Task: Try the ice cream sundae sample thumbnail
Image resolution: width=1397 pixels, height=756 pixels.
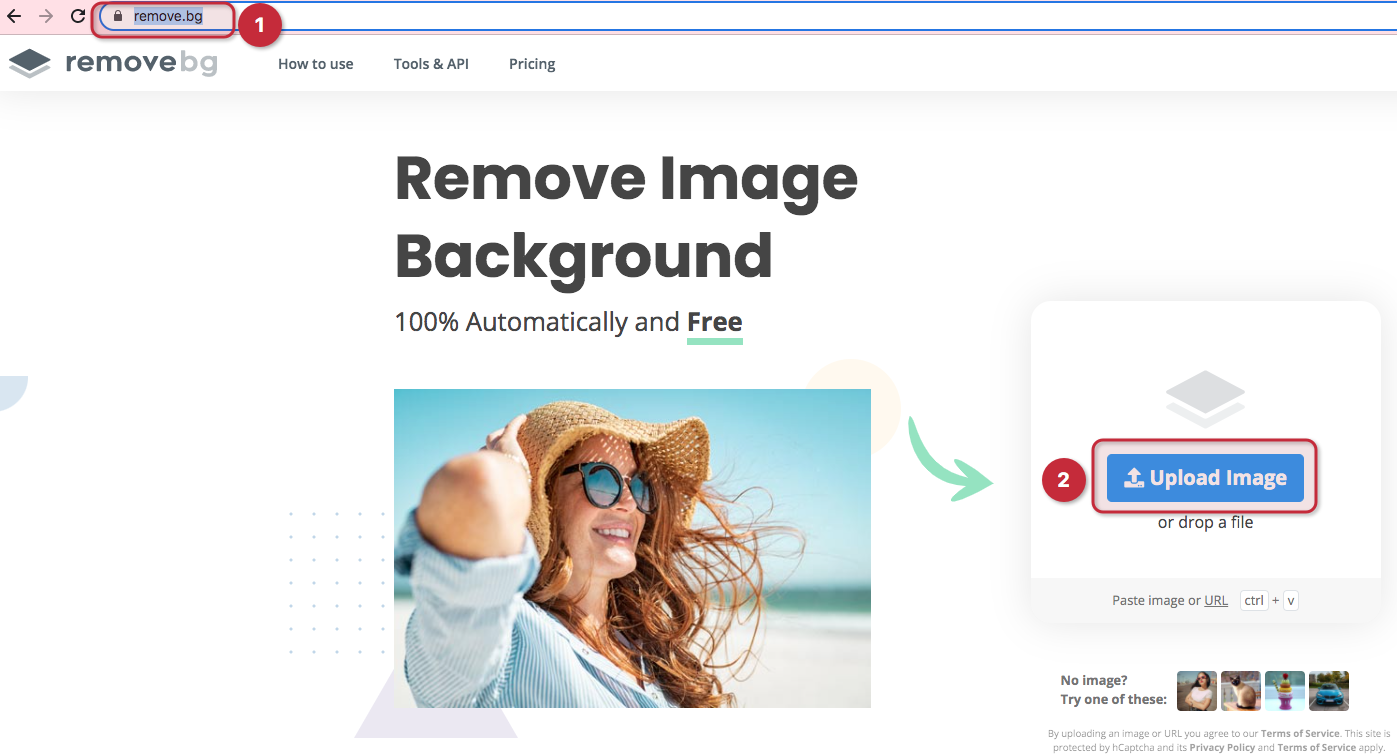Action: [1285, 691]
